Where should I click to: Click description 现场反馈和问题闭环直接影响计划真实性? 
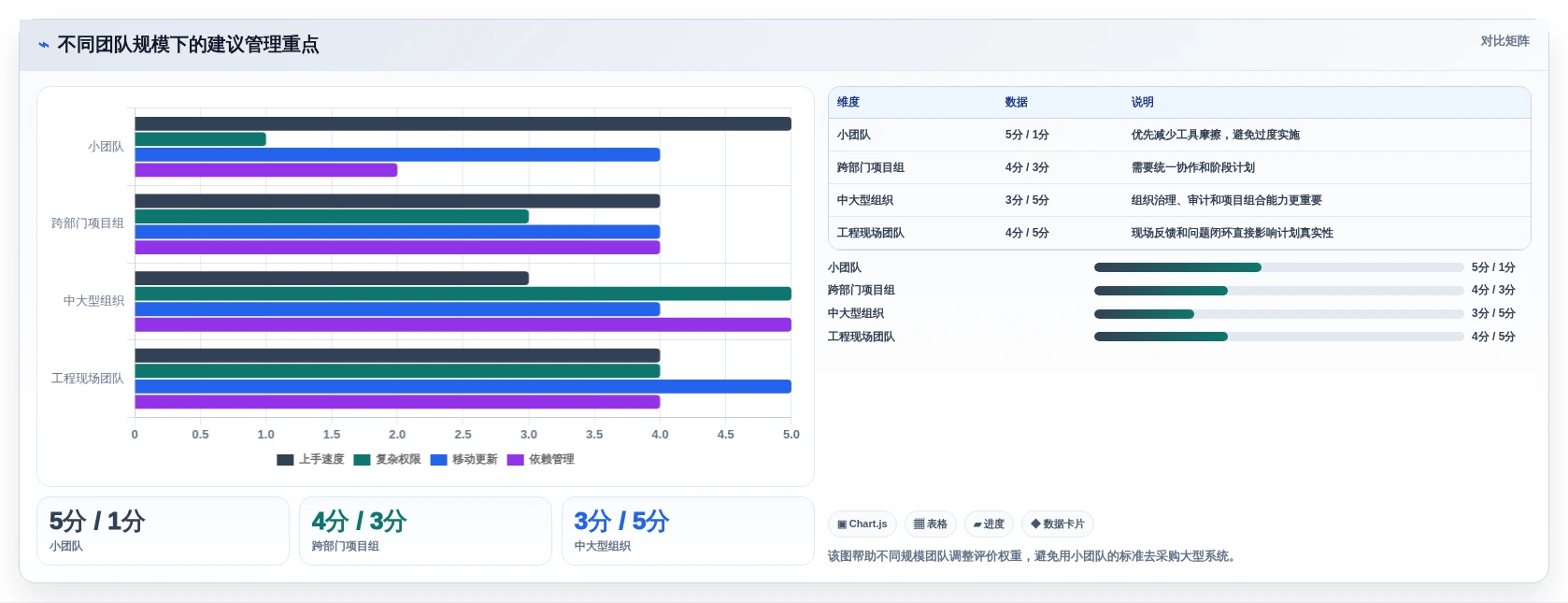click(x=1233, y=233)
